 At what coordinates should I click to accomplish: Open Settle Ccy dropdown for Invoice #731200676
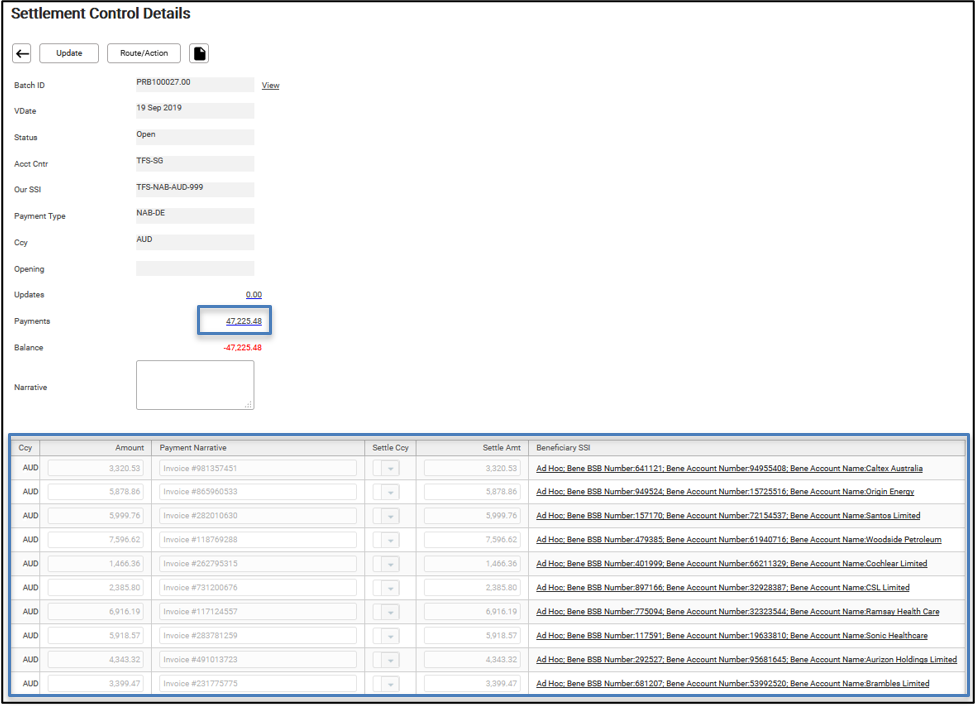(x=386, y=588)
